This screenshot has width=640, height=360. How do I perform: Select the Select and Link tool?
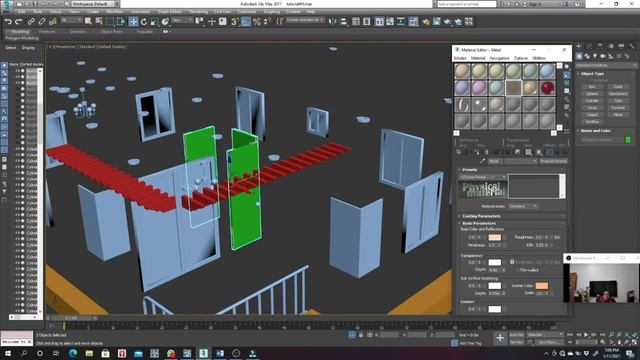[31, 21]
